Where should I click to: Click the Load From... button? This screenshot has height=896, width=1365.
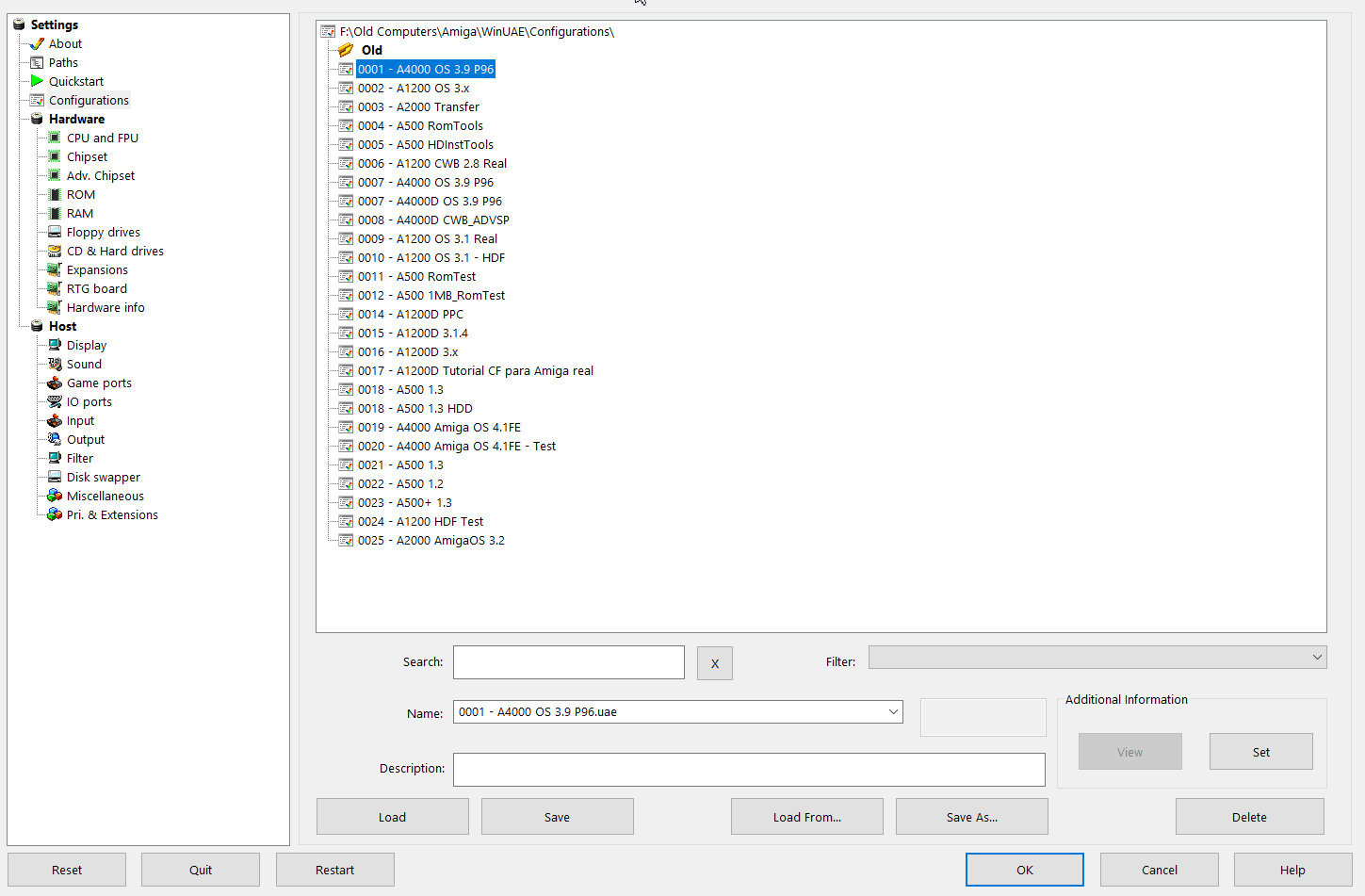[807, 817]
